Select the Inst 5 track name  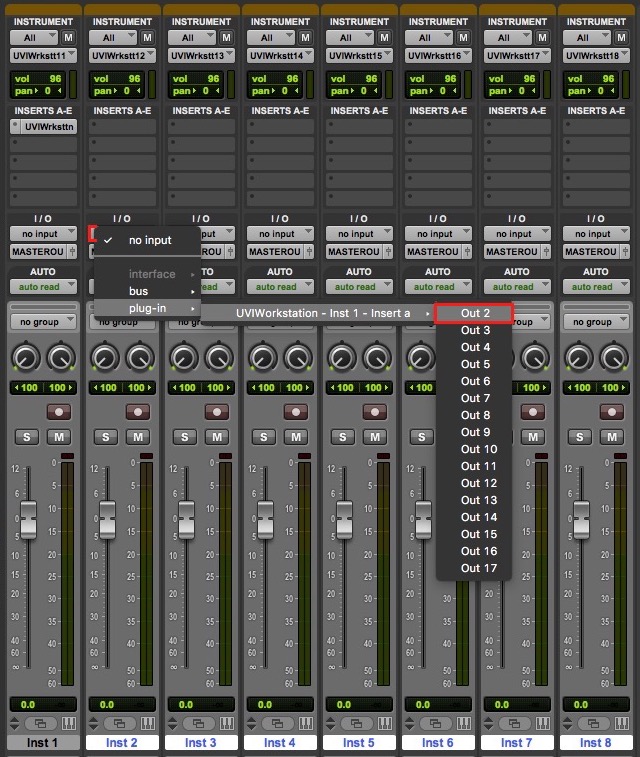359,743
